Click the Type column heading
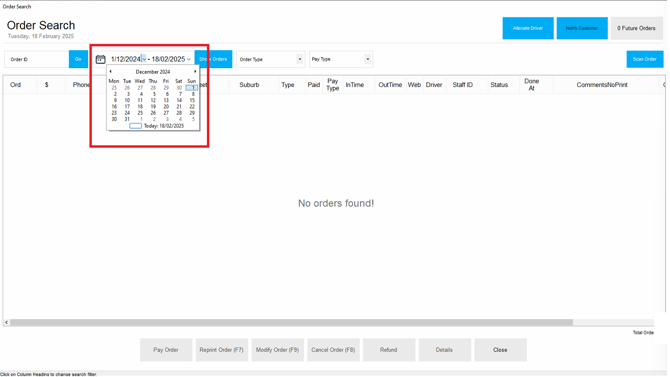The width and height of the screenshot is (670, 377). (288, 85)
